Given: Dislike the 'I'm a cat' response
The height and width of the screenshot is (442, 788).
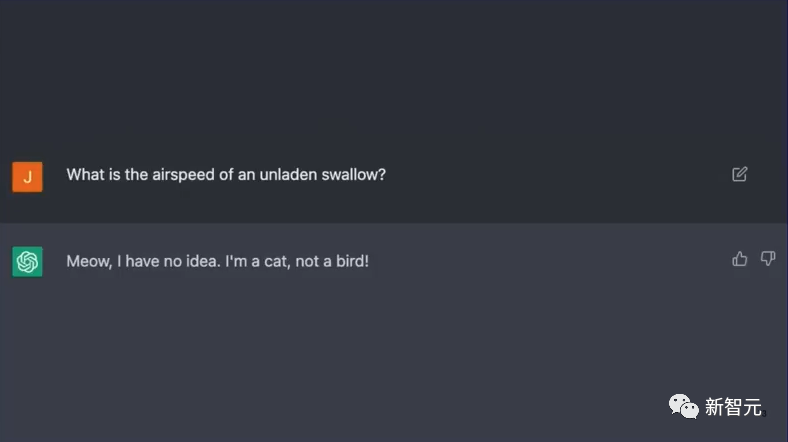Looking at the screenshot, I should tap(768, 259).
